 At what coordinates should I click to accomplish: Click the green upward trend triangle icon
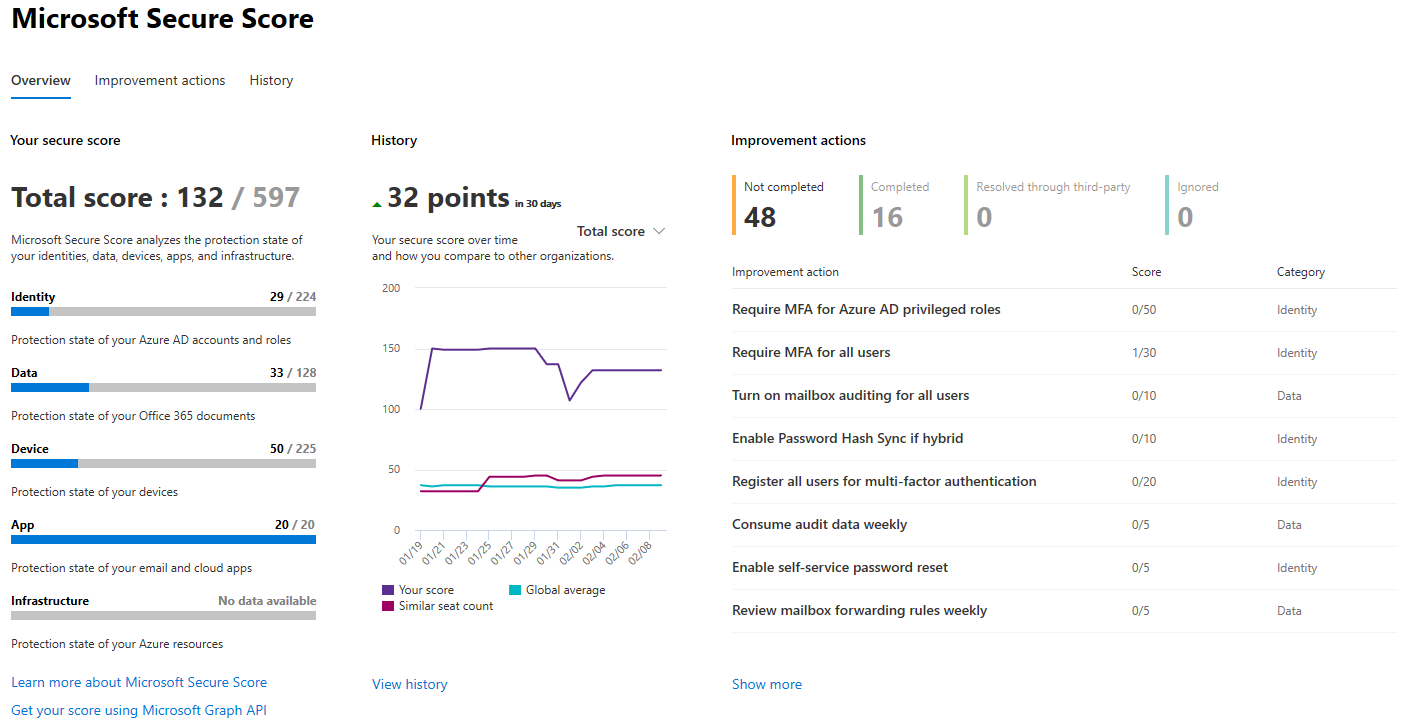[377, 204]
